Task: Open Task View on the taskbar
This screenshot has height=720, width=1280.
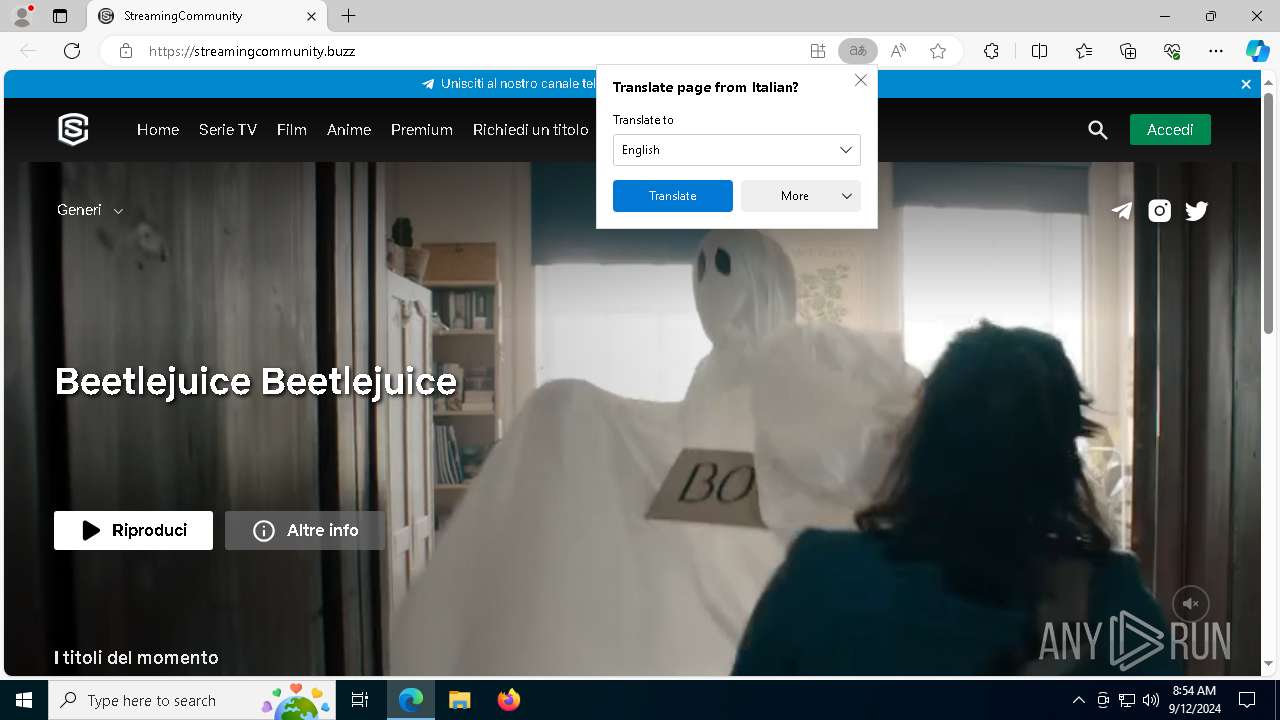Action: pos(360,700)
